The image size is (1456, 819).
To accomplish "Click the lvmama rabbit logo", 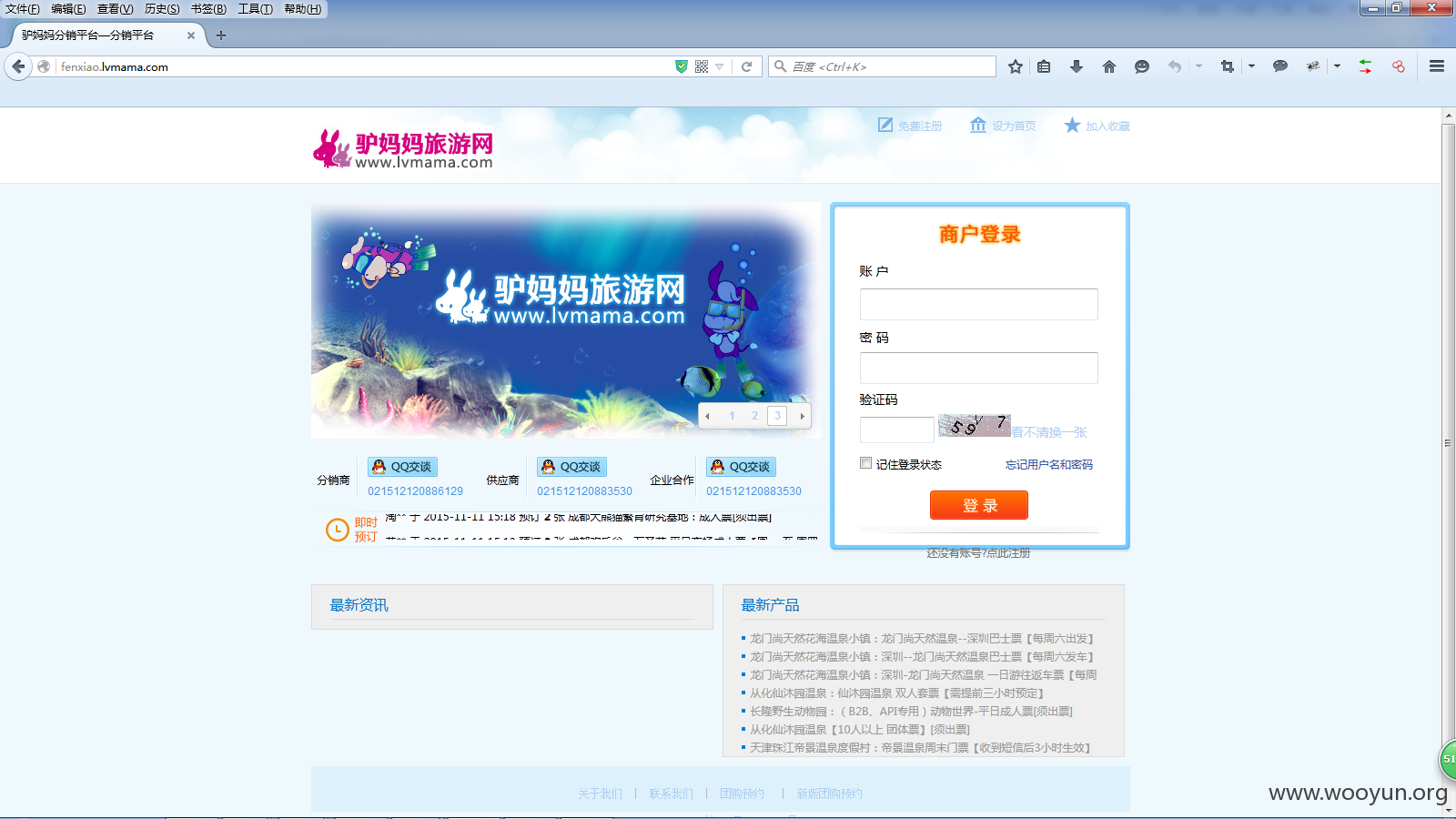I will point(402,149).
